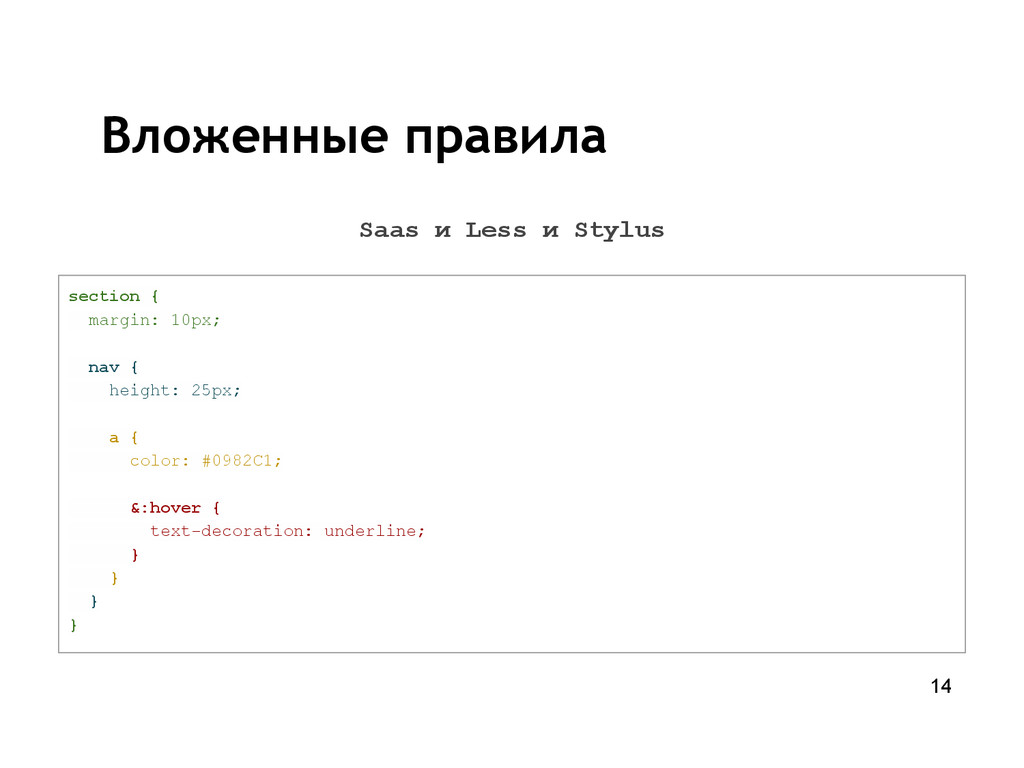Click the slide title 'Вложенные правила'
Viewport: 1024px width, 768px height.
[x=354, y=136]
